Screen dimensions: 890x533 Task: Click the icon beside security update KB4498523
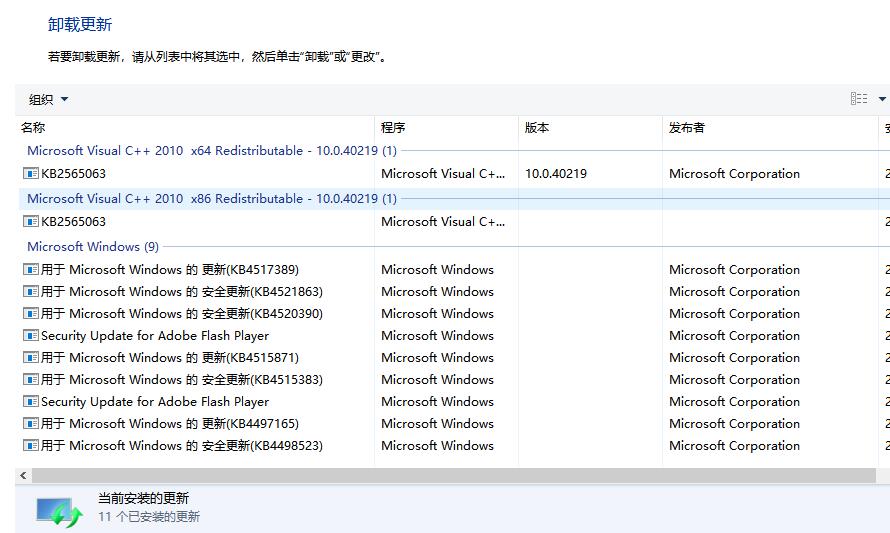pos(30,446)
